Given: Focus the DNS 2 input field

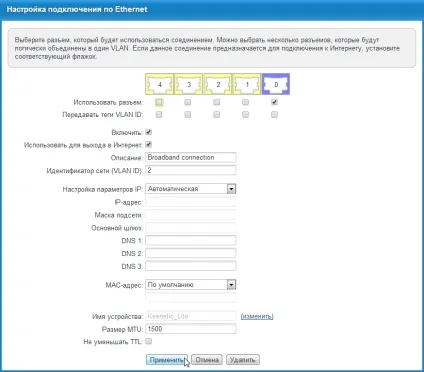Looking at the screenshot, I should click(x=191, y=253).
